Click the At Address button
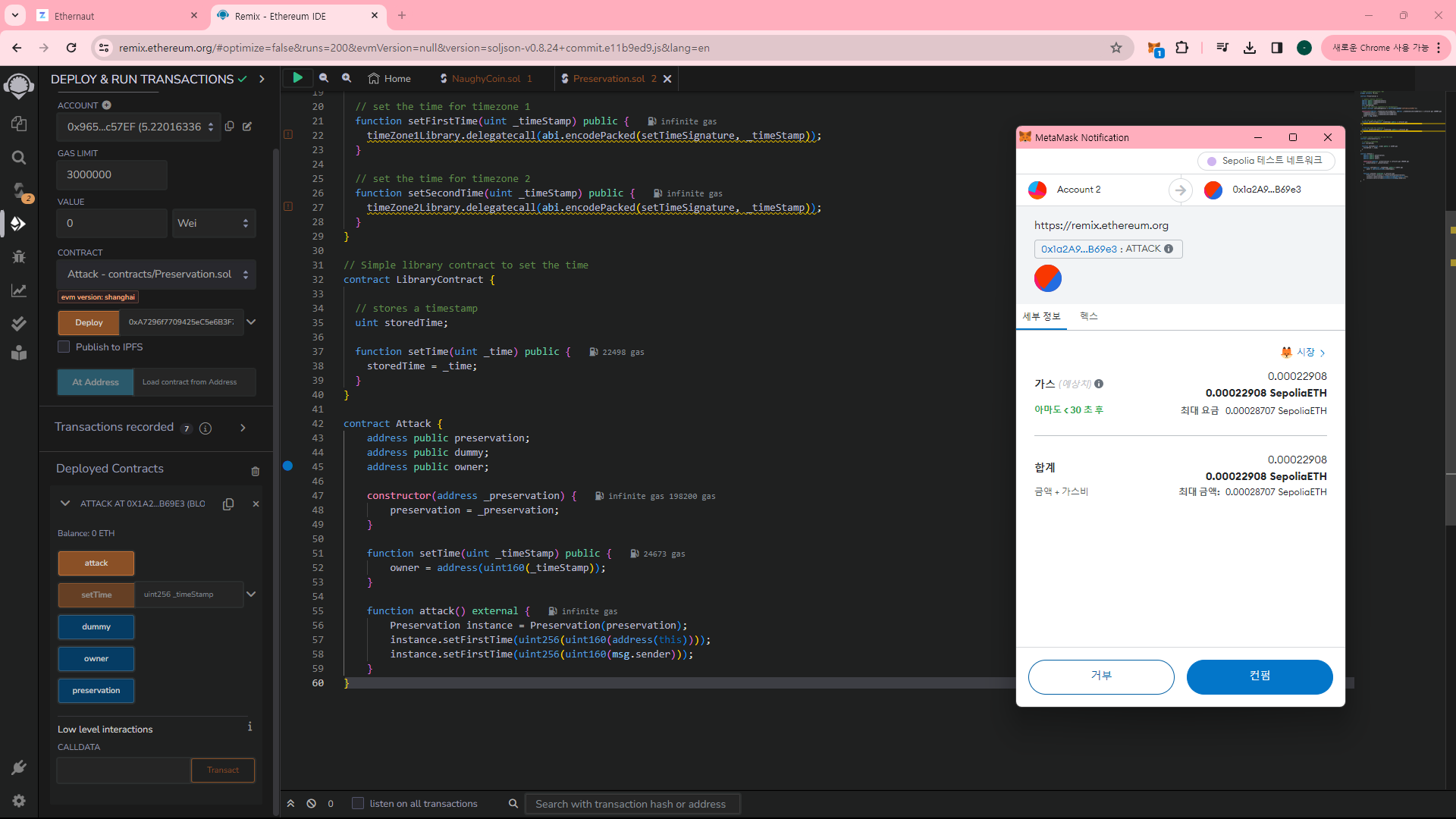This screenshot has height=819, width=1456. pyautogui.click(x=96, y=382)
